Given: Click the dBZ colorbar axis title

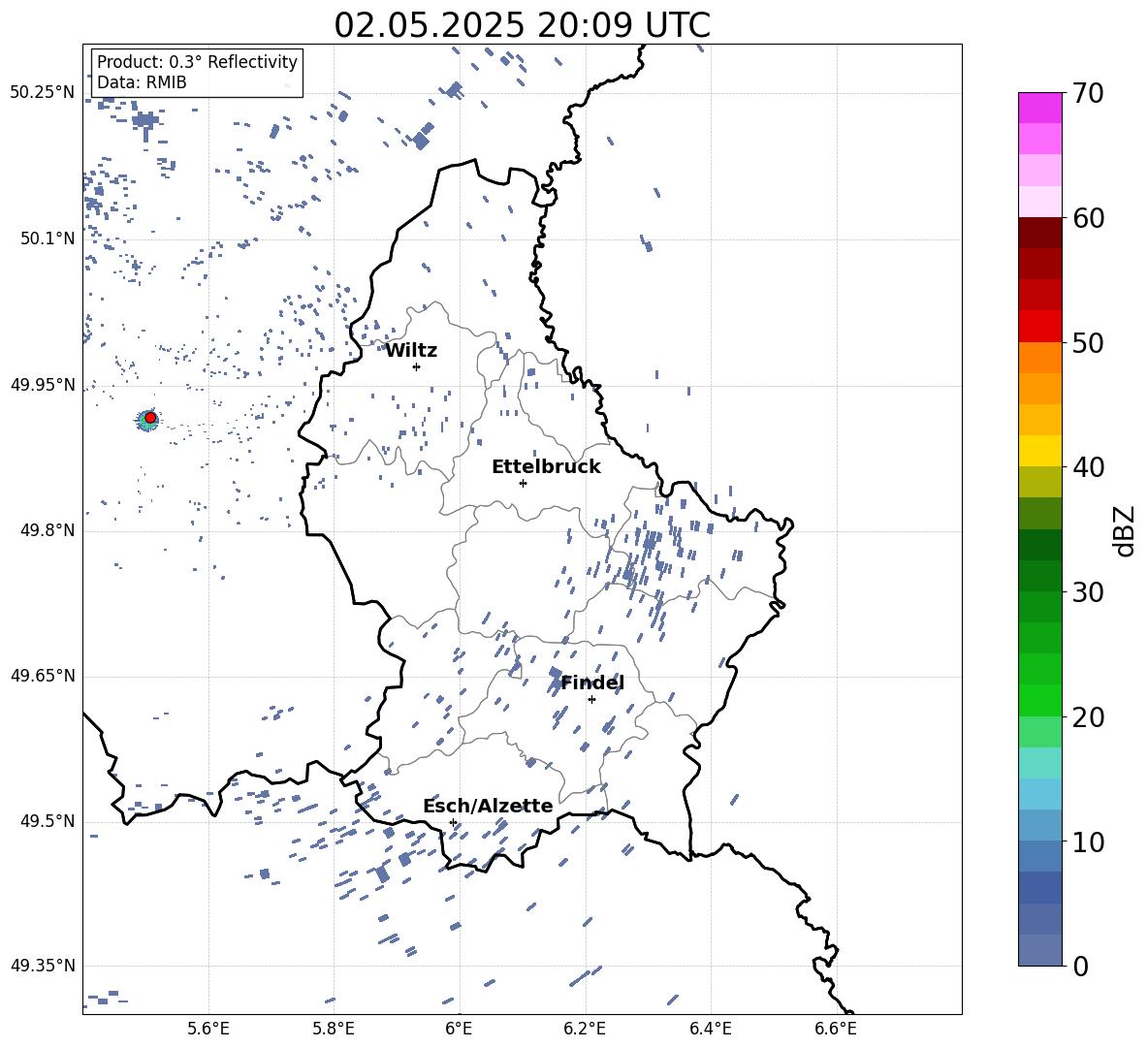Looking at the screenshot, I should pyautogui.click(x=1126, y=530).
